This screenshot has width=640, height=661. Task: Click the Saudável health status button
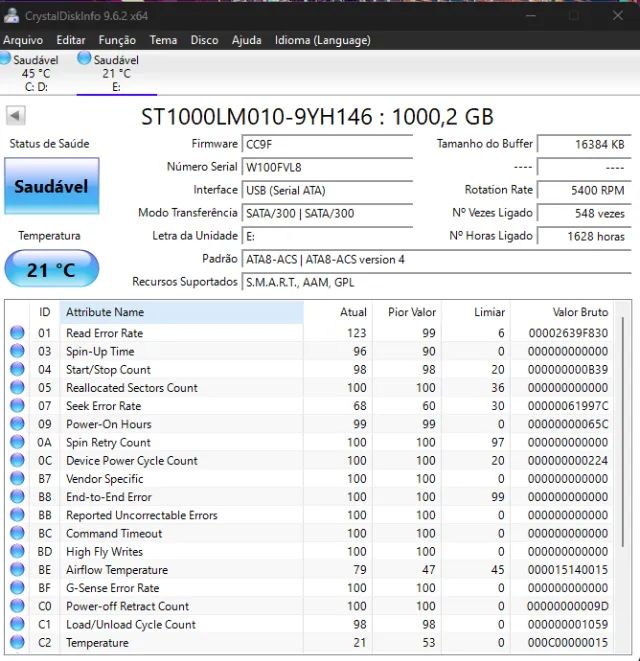[x=52, y=186]
